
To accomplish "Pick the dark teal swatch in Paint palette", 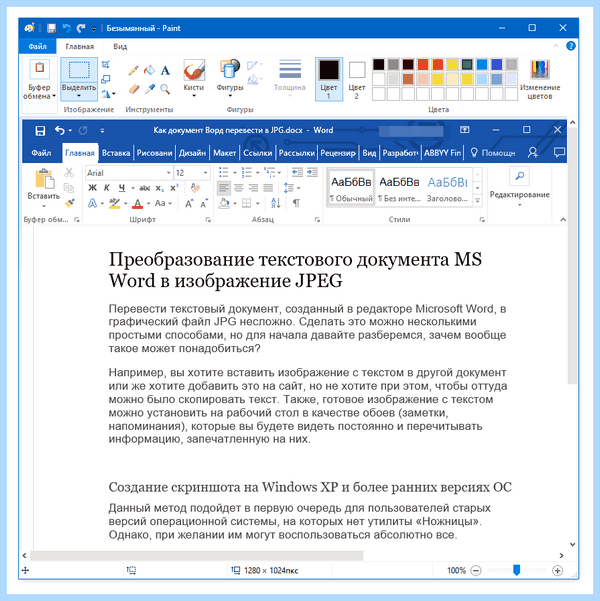I will click(467, 64).
